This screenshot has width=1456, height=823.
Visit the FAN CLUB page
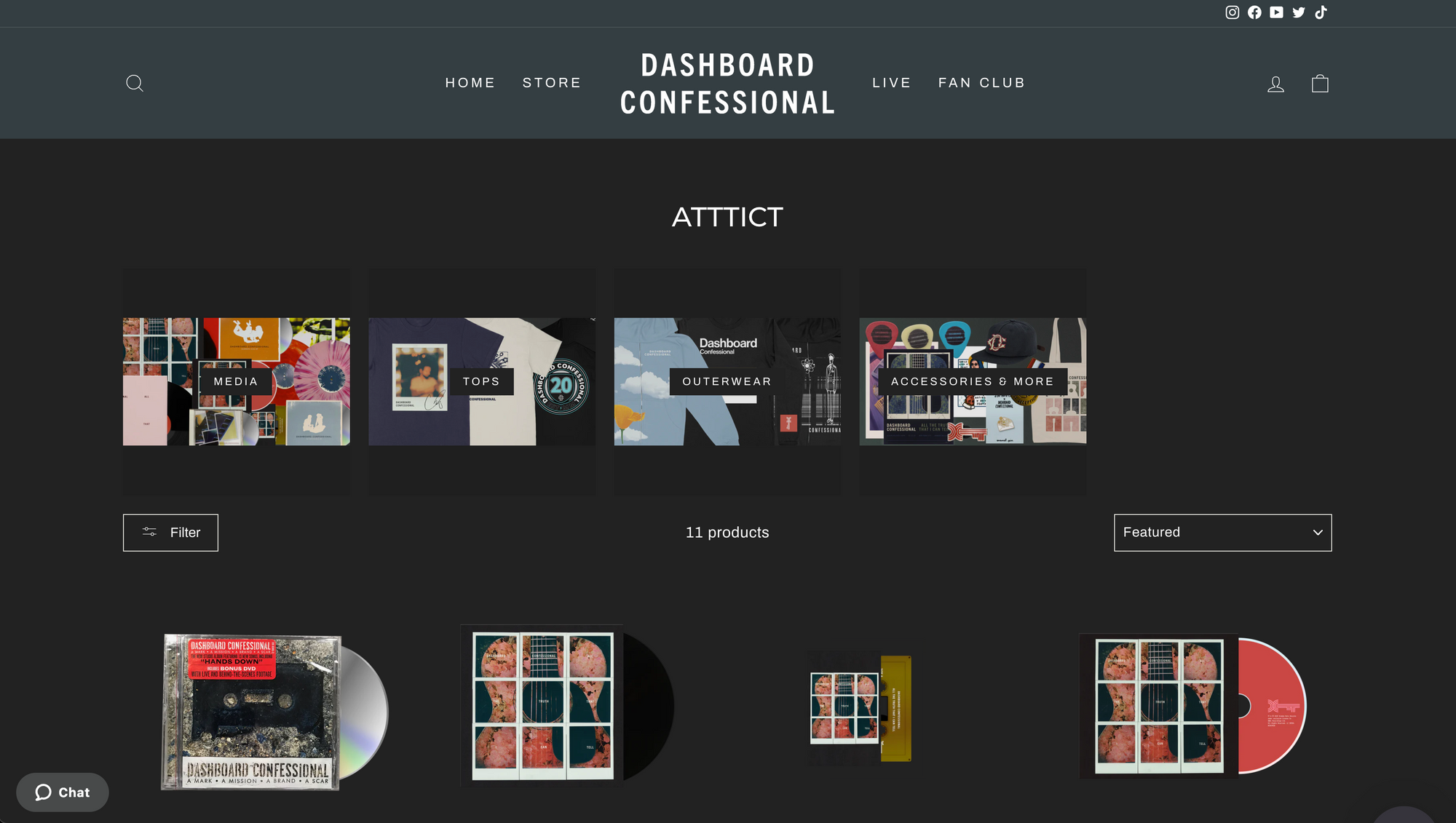981,83
